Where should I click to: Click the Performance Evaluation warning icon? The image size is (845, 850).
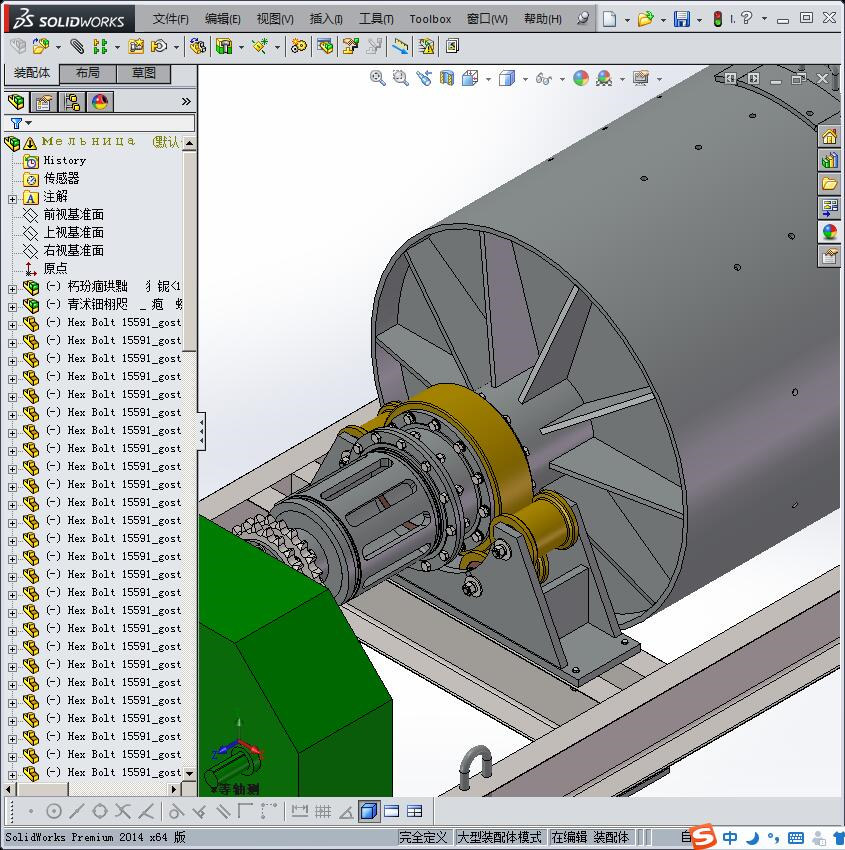click(426, 47)
